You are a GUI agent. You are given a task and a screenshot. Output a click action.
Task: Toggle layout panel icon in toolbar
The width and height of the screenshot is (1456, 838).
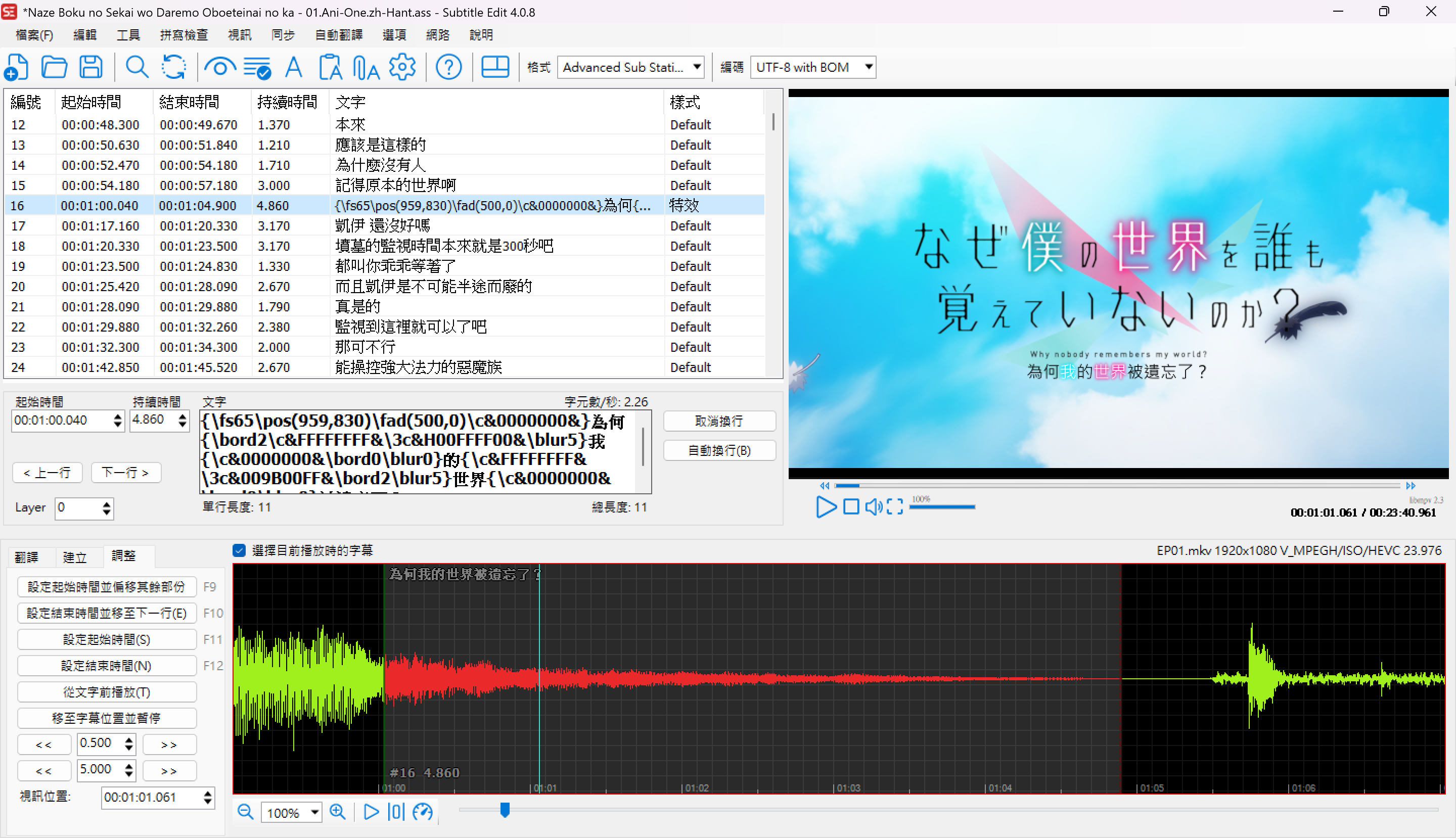click(495, 67)
